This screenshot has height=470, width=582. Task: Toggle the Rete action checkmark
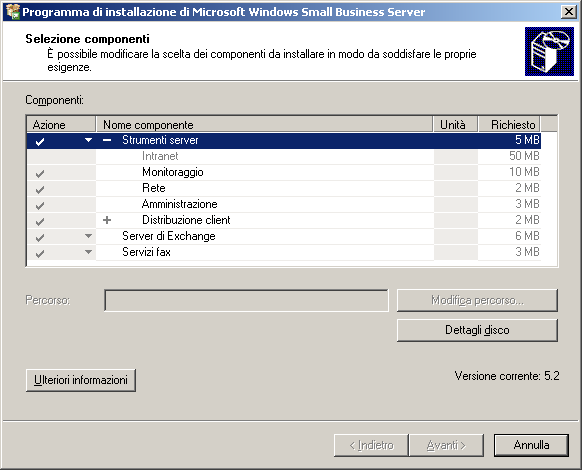tap(40, 189)
